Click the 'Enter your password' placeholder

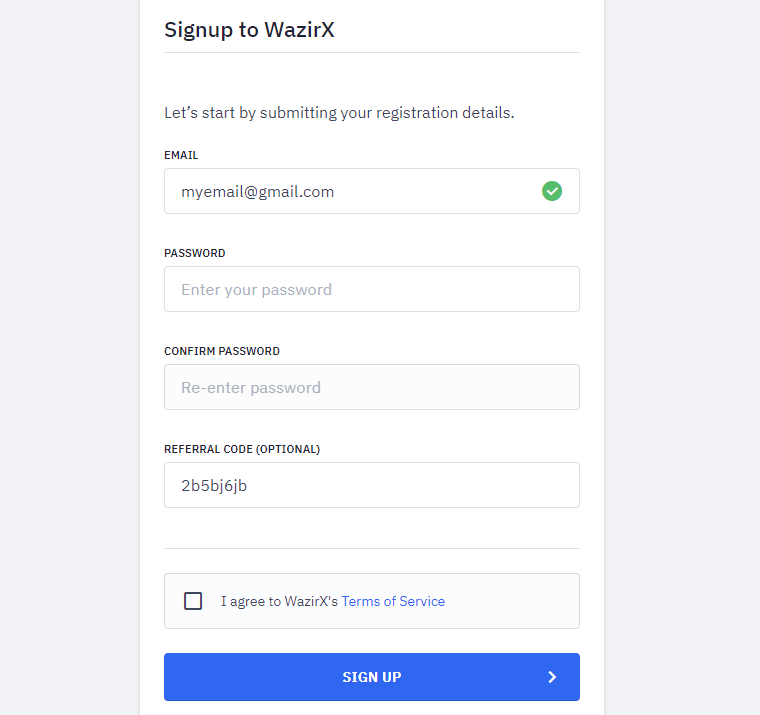(256, 290)
